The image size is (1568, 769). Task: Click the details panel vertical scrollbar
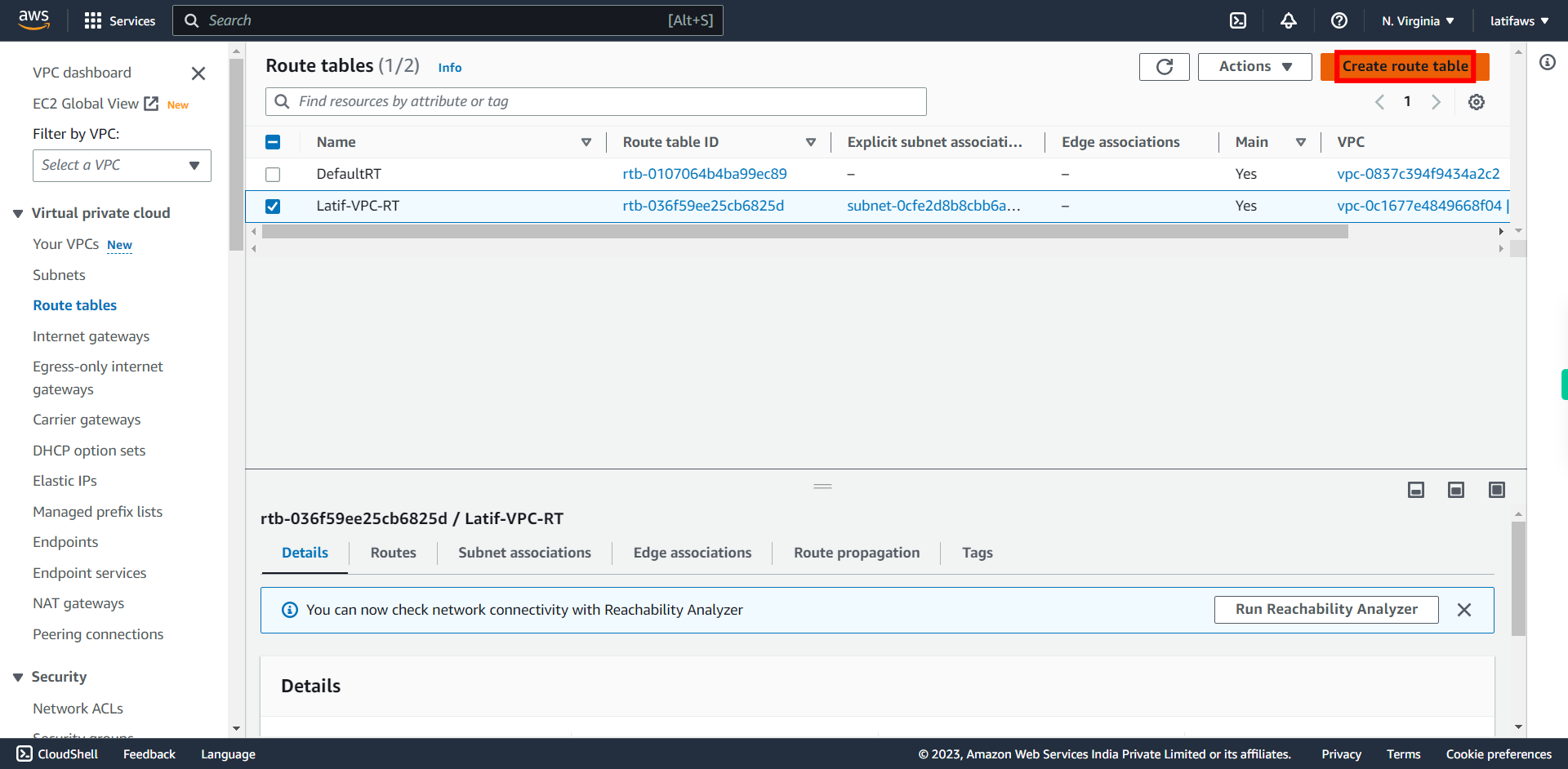pos(1519,579)
